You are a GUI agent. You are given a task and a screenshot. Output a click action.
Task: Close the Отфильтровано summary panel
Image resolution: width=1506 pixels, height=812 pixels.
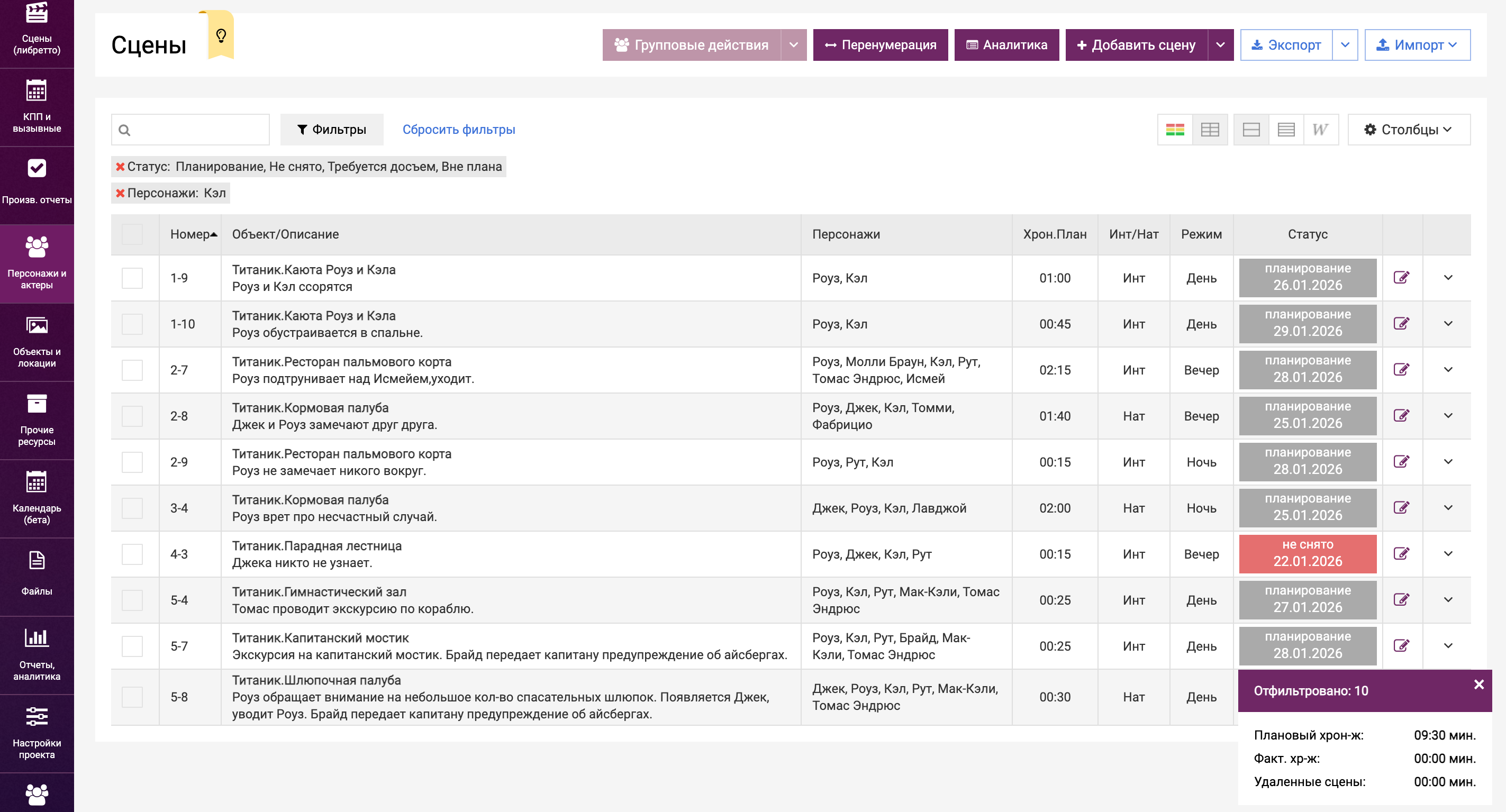tap(1478, 684)
